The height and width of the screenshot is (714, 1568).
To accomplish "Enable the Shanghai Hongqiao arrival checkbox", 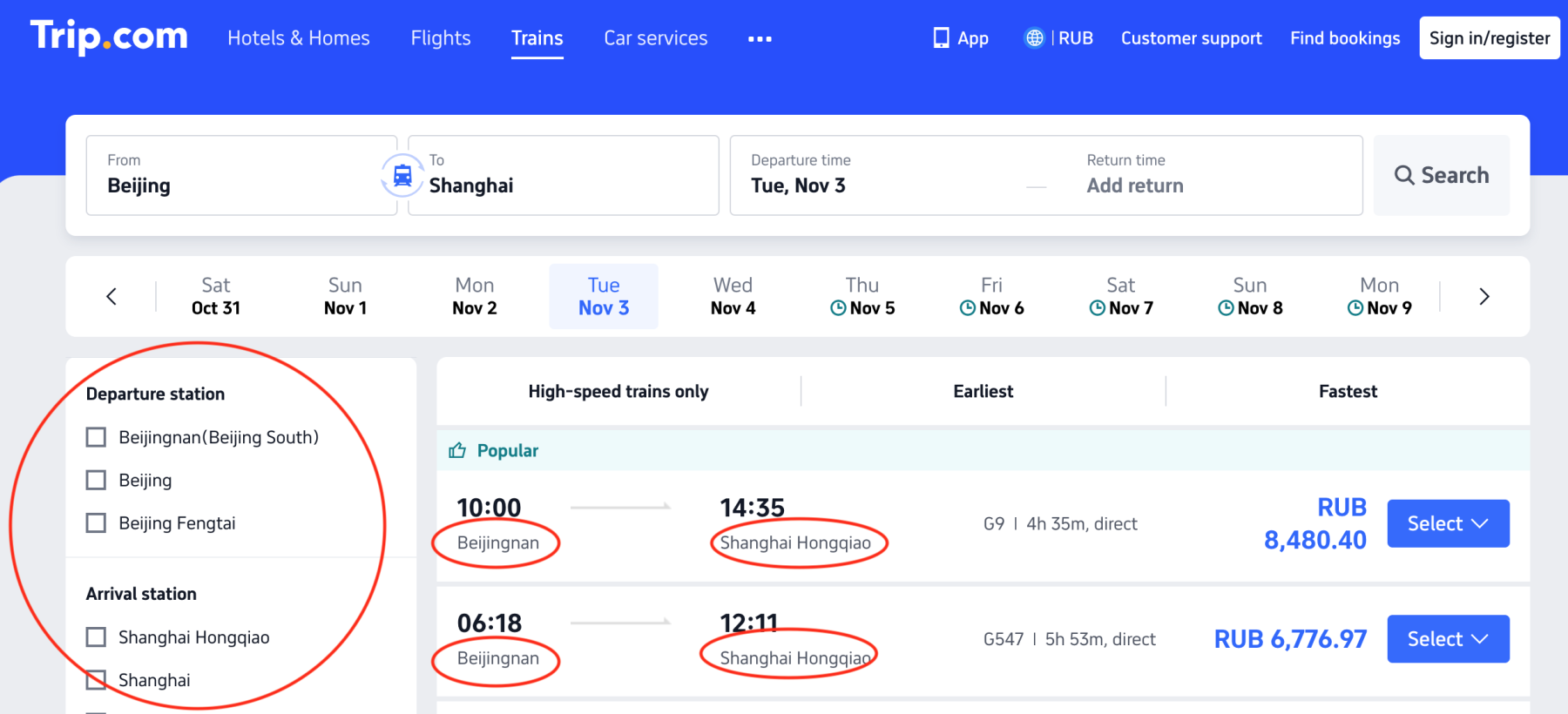I will (x=96, y=637).
